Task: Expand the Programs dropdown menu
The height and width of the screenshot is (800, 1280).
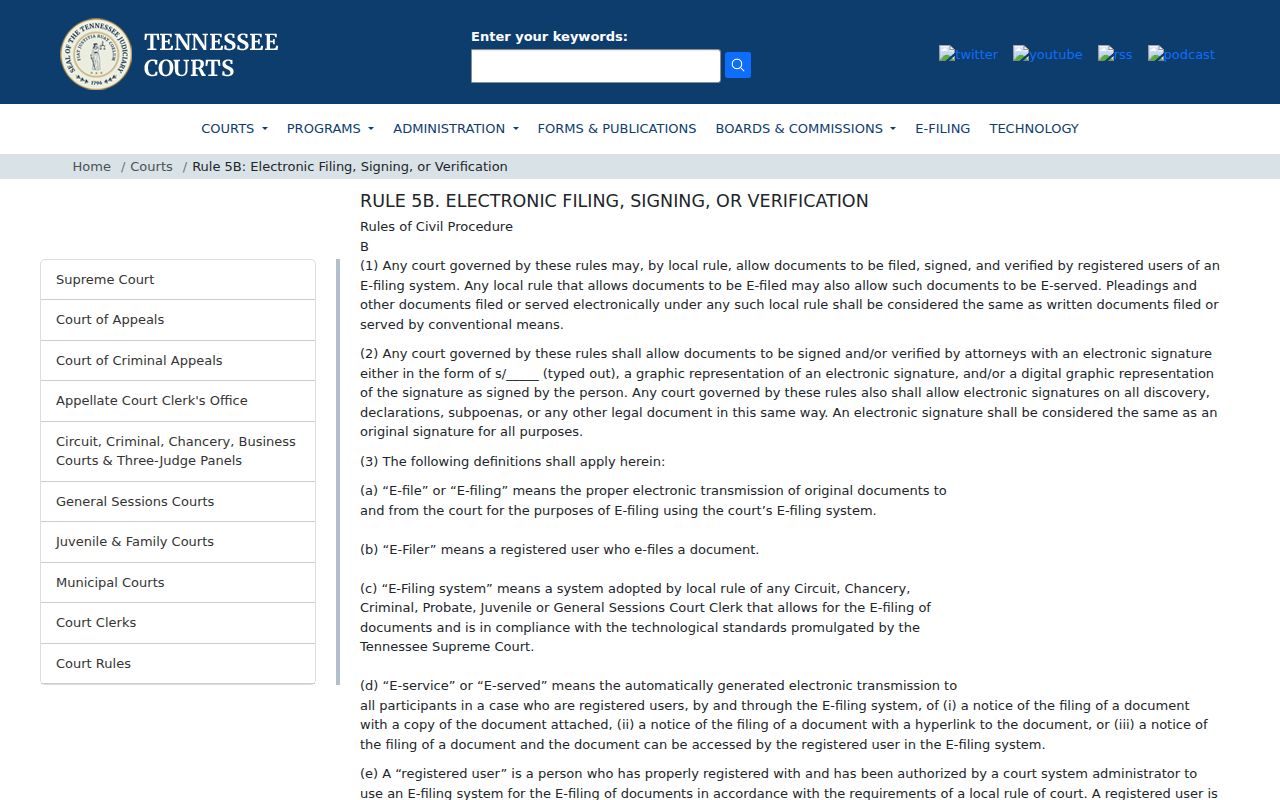Action: [330, 128]
